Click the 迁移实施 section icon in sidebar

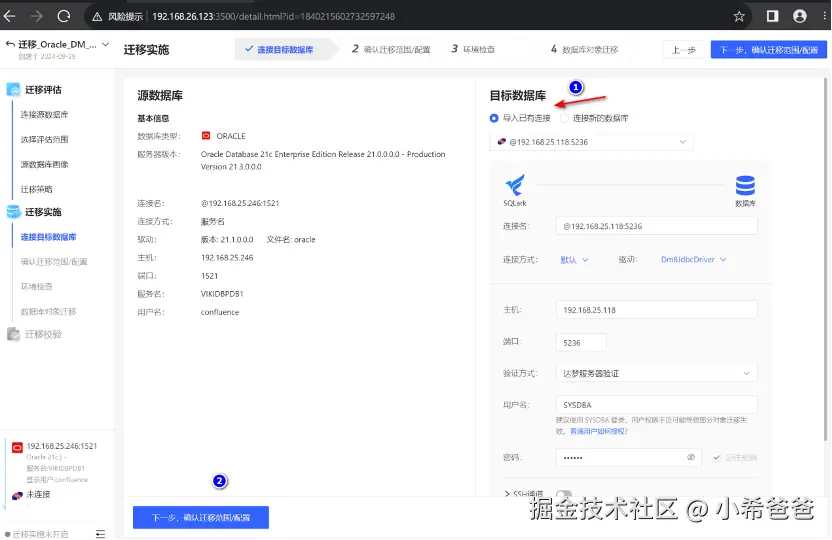(13, 212)
